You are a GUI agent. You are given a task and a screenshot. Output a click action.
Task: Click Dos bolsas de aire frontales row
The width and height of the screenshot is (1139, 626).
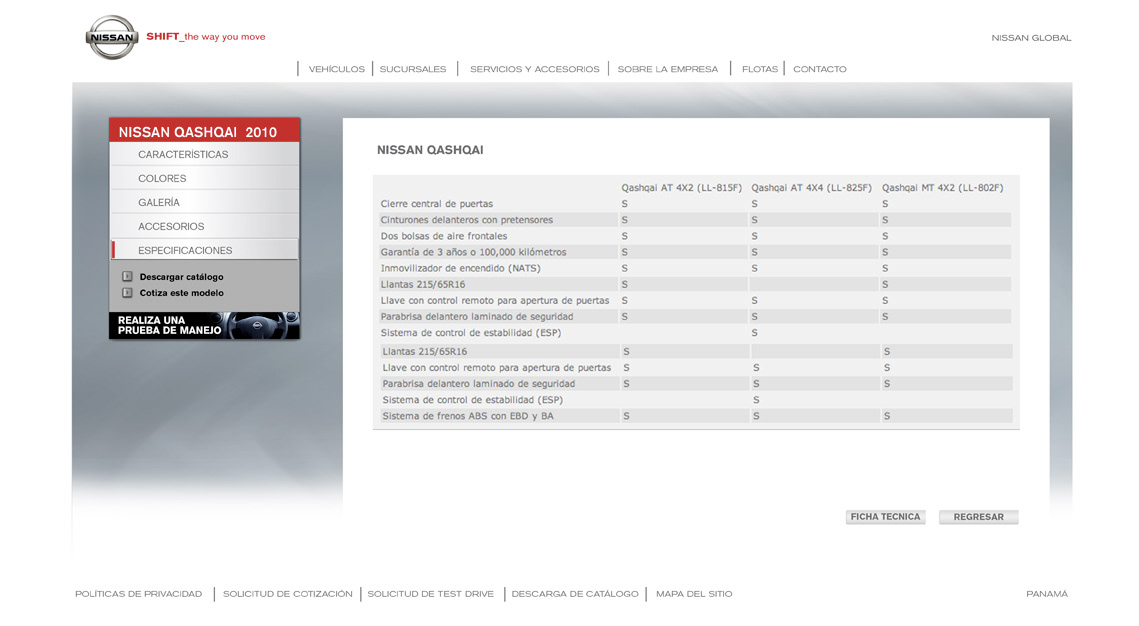pos(695,236)
